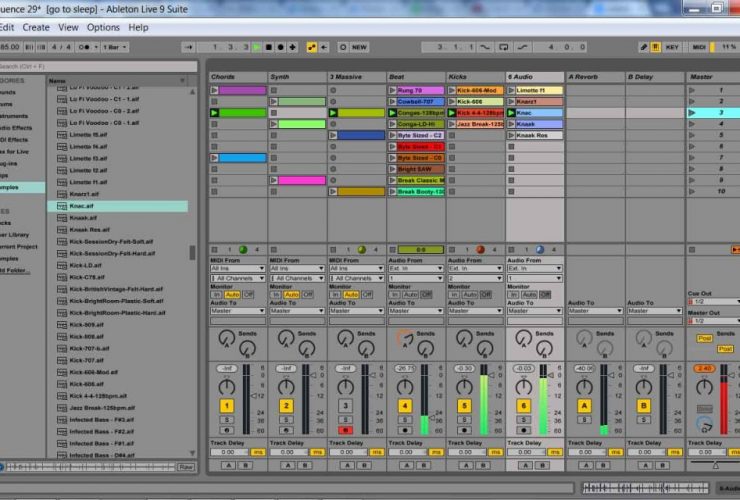This screenshot has height=500, width=740.
Task: Click the transport Arrangement Record button
Action: click(x=280, y=47)
